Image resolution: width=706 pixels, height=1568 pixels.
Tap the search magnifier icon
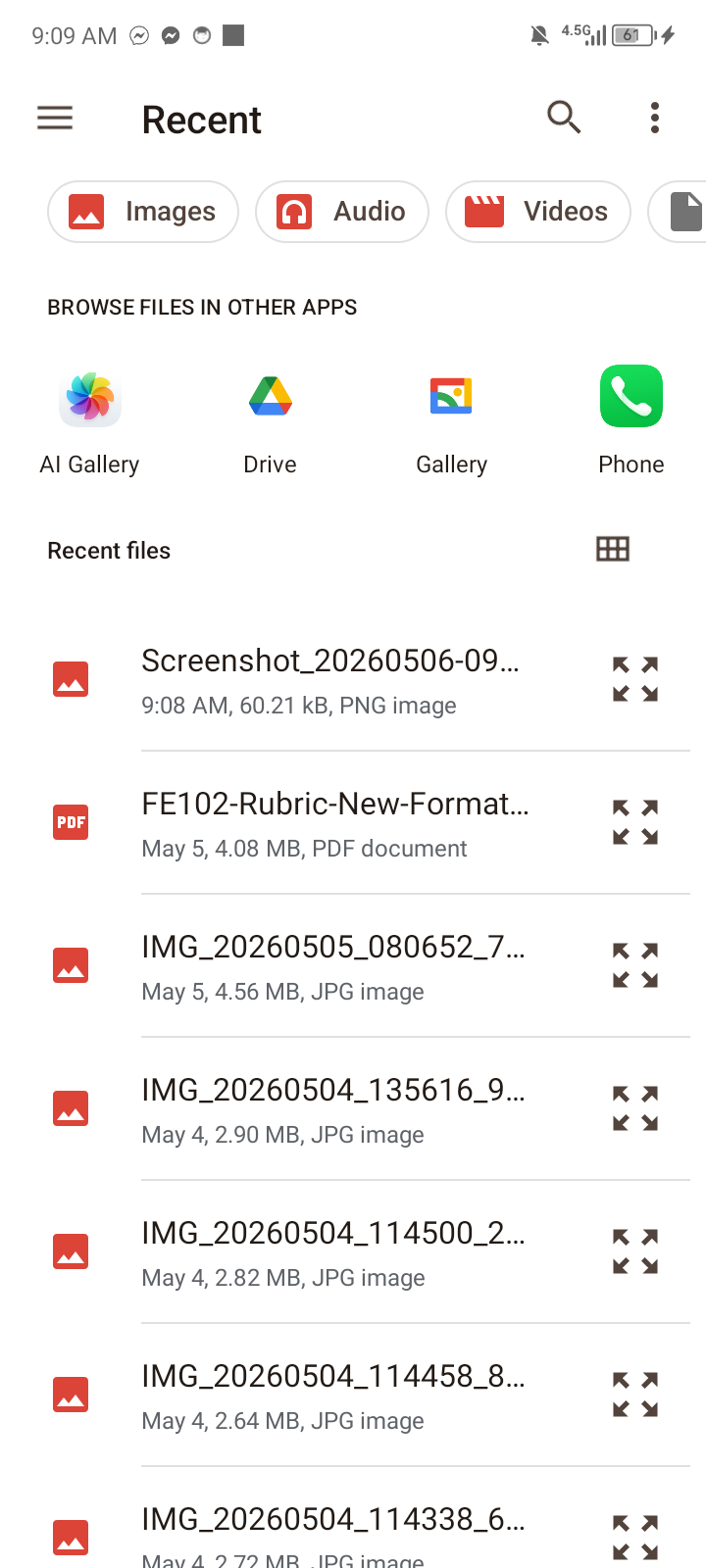(564, 118)
